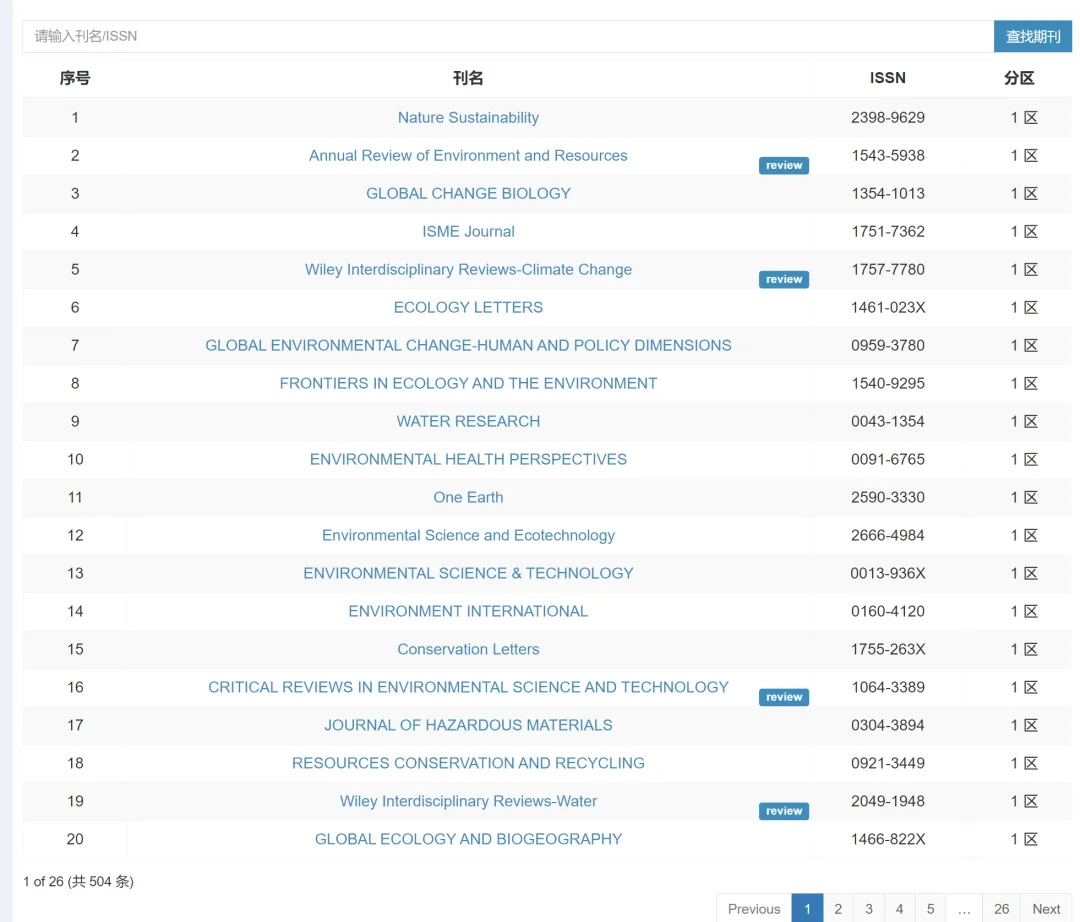Viewport: 1080px width, 922px height.
Task: Open the WATER RESEARCH journal page
Action: click(468, 422)
